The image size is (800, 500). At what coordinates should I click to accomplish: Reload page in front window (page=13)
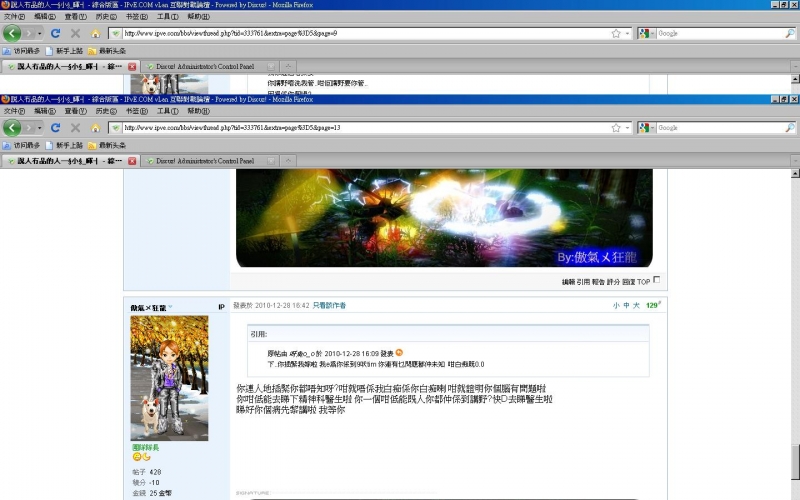tap(56, 128)
